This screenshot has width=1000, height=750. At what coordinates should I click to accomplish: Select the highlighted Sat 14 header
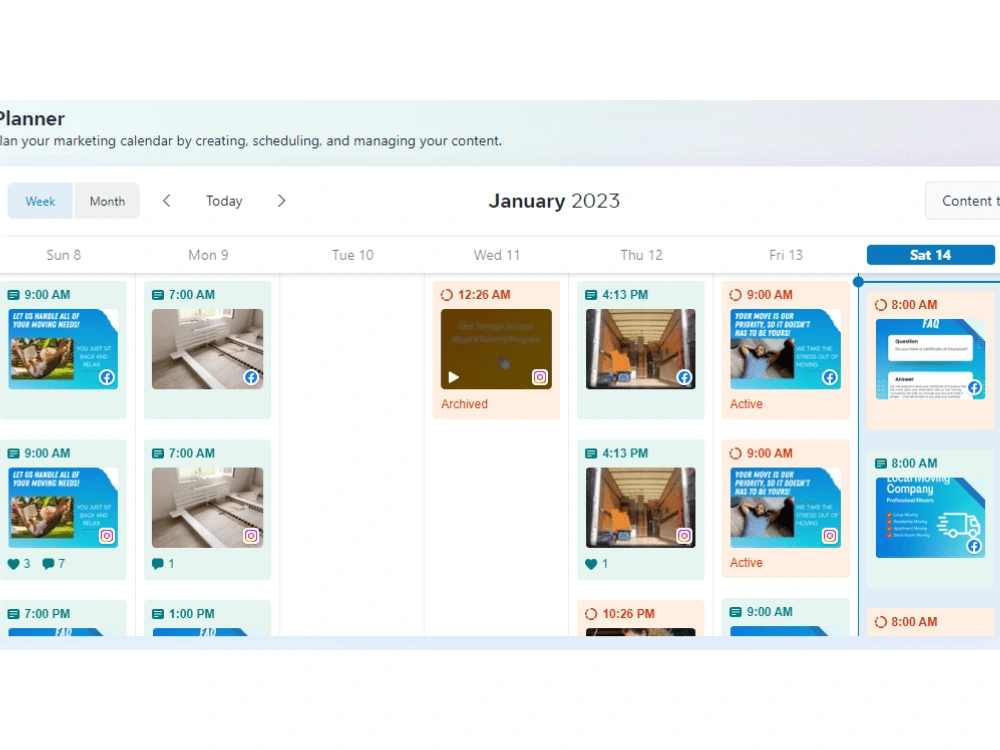point(930,255)
